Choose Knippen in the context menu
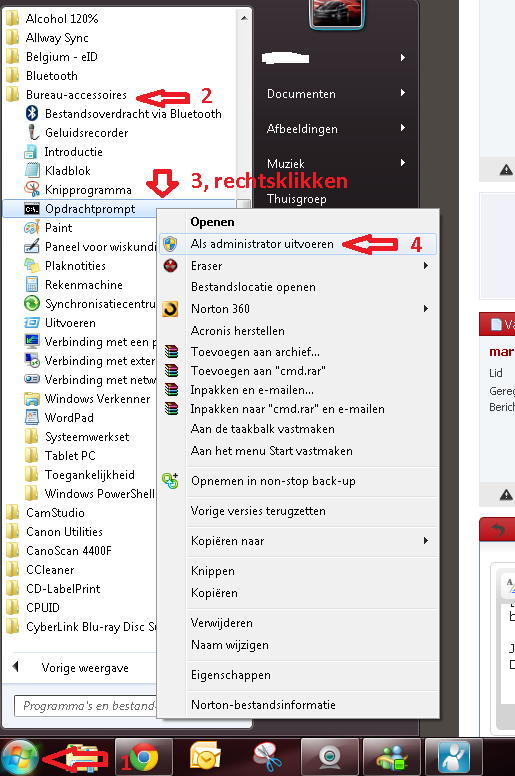 [213, 571]
